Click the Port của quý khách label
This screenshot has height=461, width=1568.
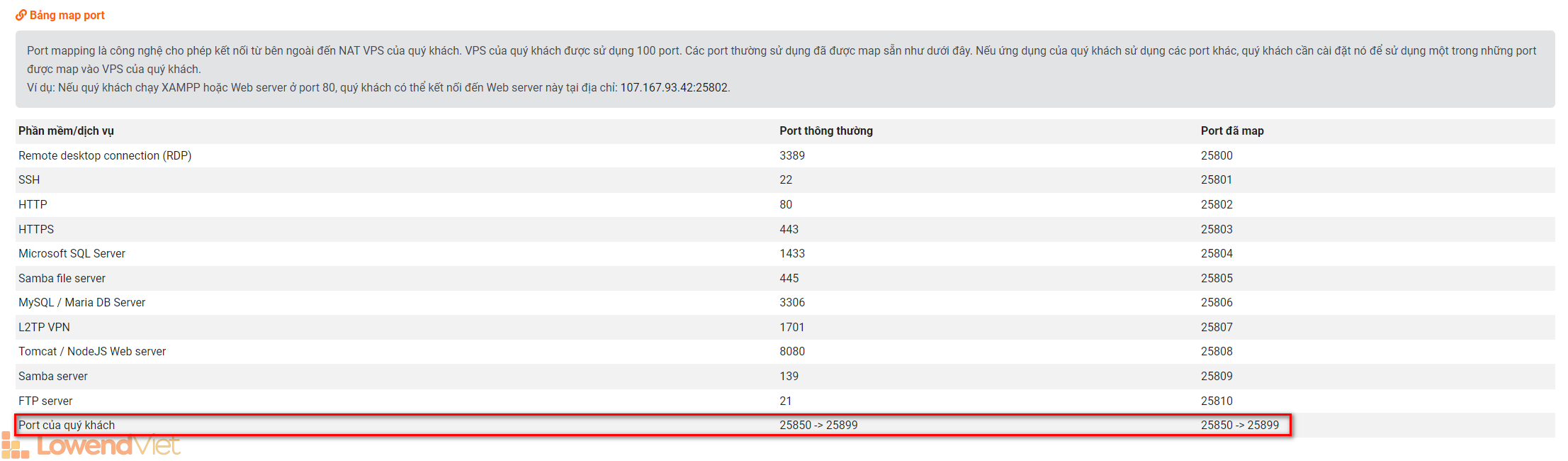pos(67,425)
